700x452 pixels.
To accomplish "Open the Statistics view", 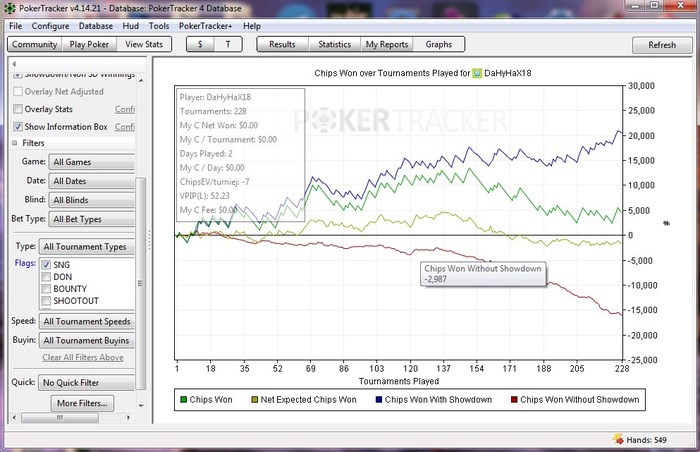I will [x=335, y=44].
